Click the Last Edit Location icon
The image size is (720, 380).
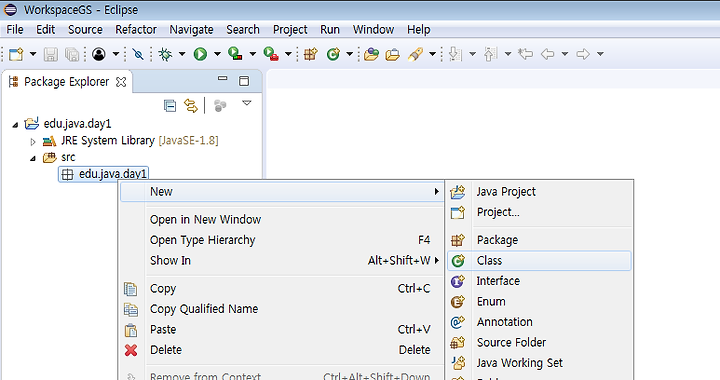525,54
